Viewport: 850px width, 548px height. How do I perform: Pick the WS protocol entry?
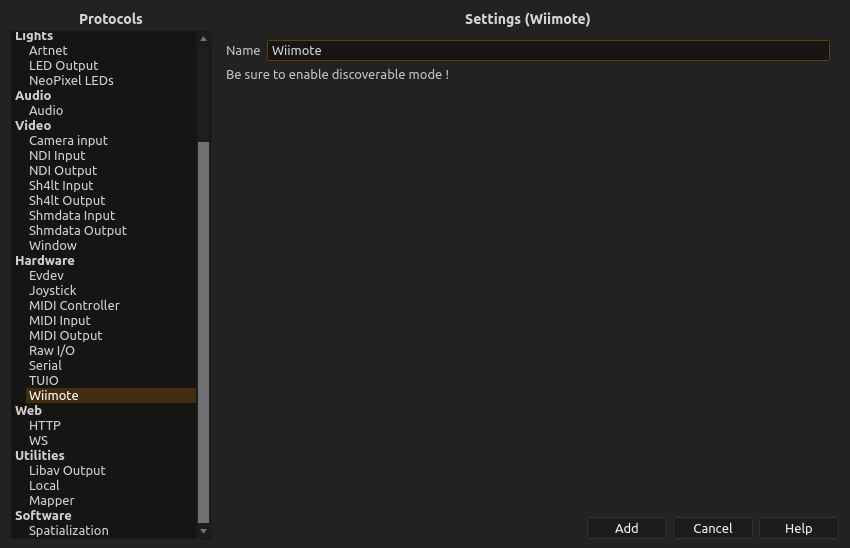pyautogui.click(x=38, y=440)
